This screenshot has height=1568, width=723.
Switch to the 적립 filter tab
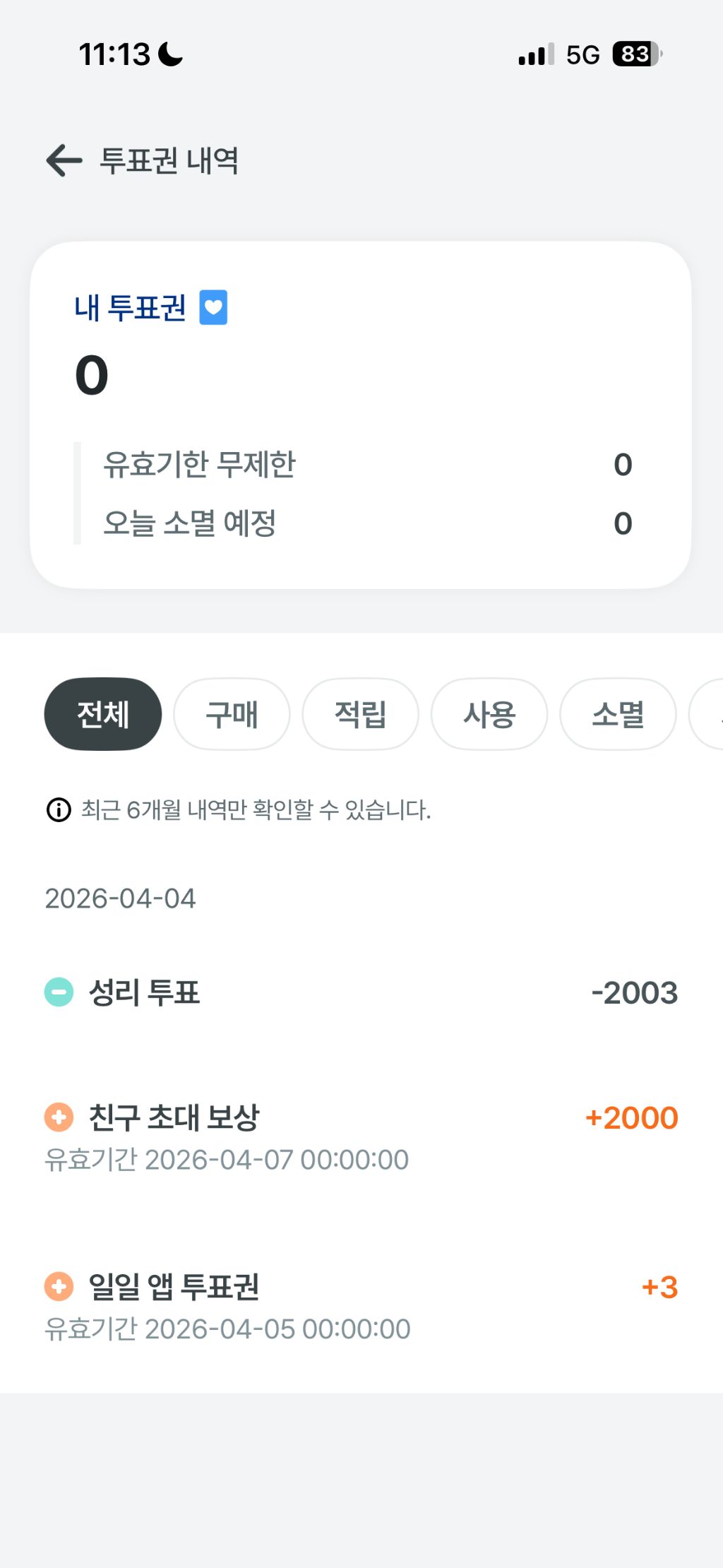(360, 714)
